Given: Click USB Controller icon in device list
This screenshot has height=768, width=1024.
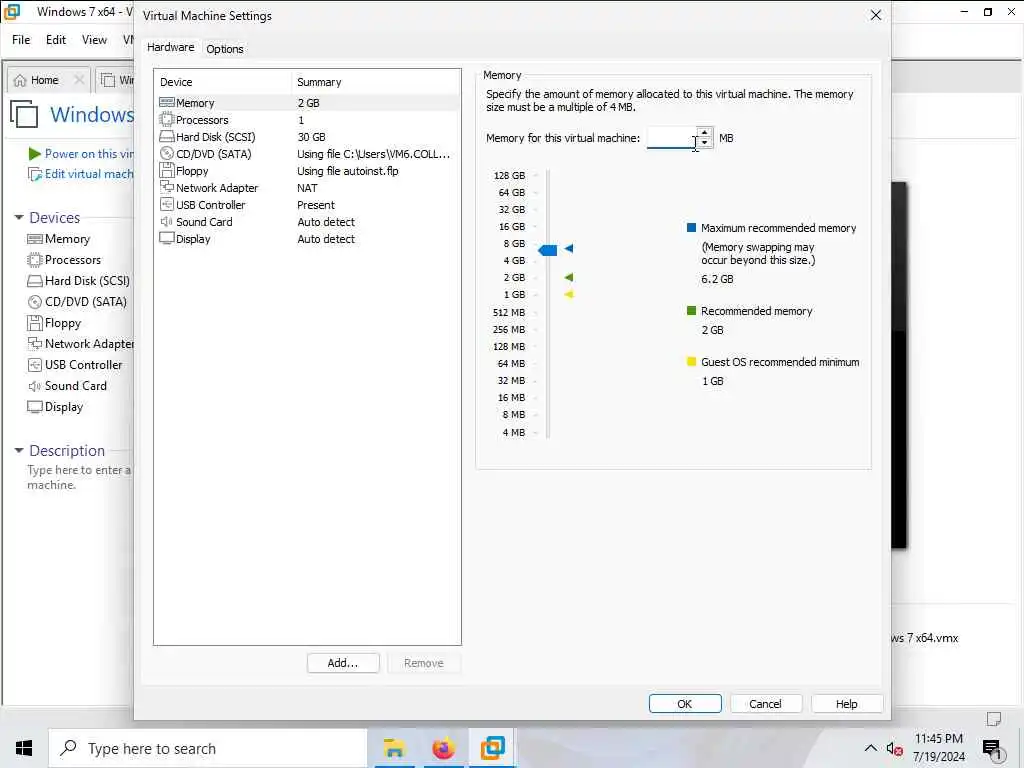Looking at the screenshot, I should tap(167, 204).
